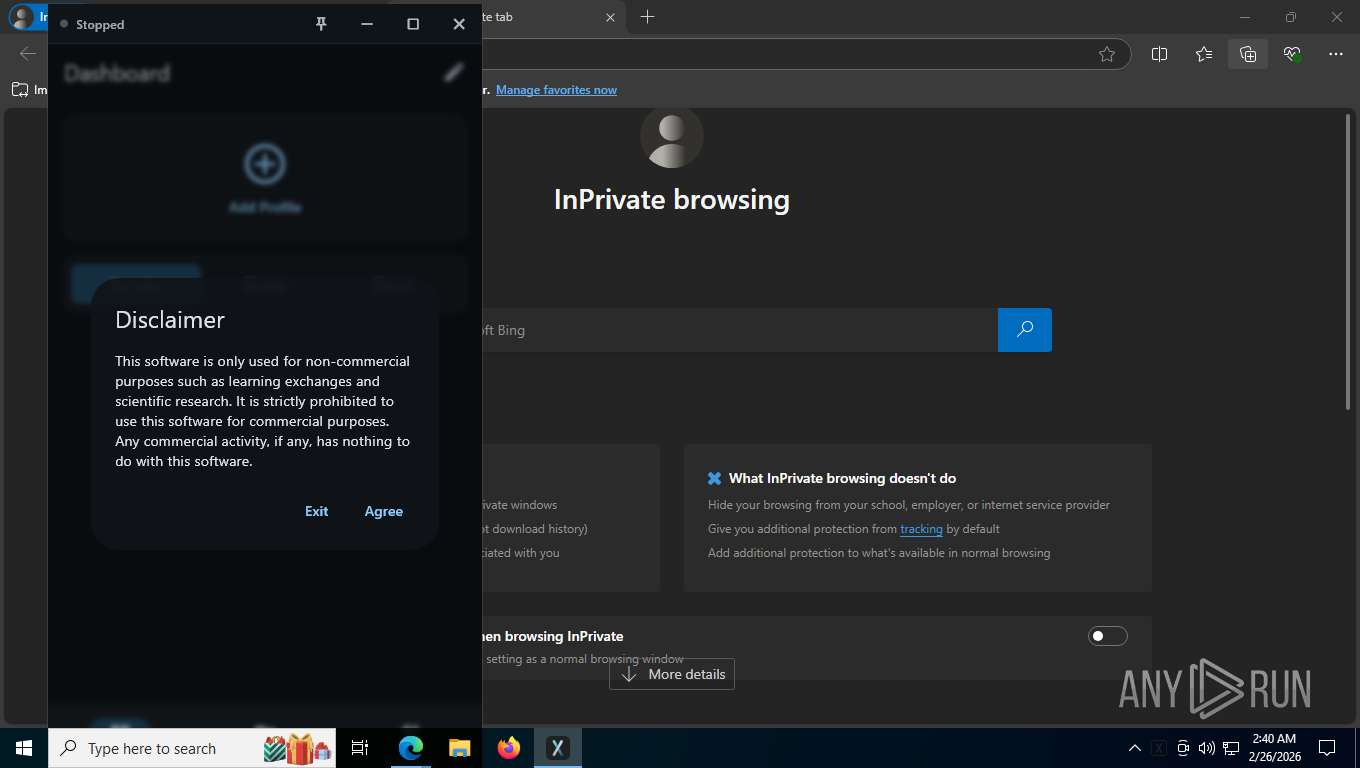Maximize the Stopped app window
This screenshot has width=1360, height=768.
(413, 24)
